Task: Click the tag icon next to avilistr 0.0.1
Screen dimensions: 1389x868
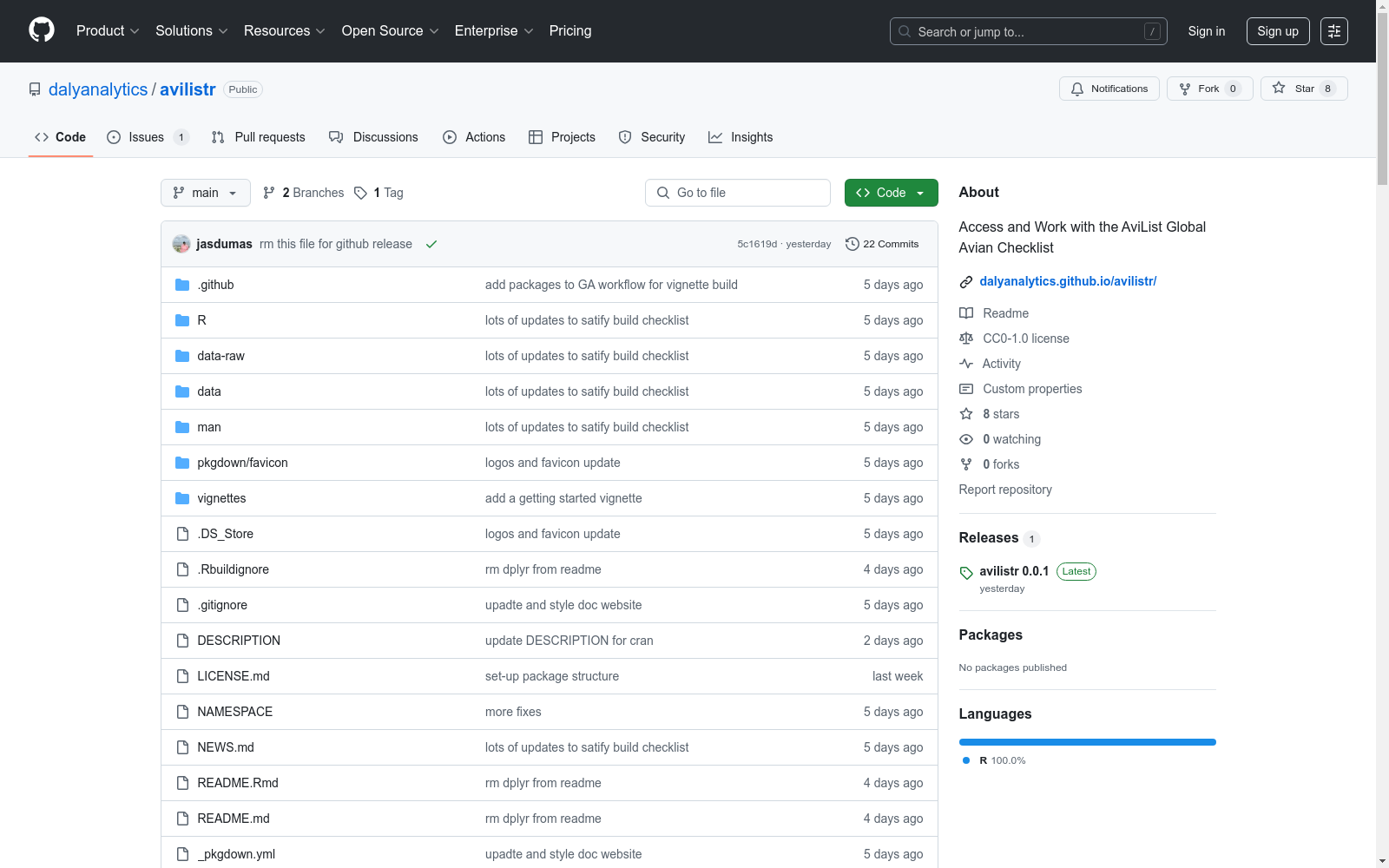Action: click(x=966, y=573)
